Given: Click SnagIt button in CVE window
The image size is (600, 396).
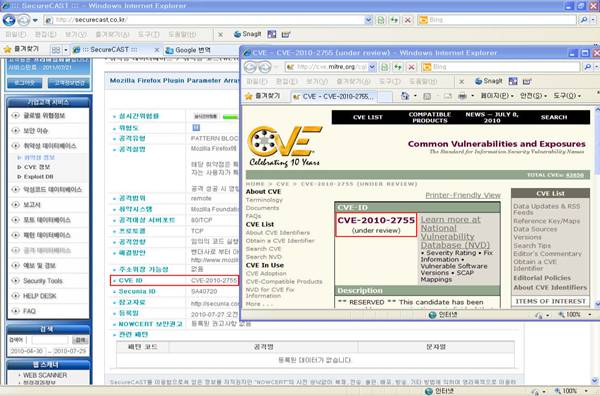Looking at the screenshot, I should pos(488,81).
